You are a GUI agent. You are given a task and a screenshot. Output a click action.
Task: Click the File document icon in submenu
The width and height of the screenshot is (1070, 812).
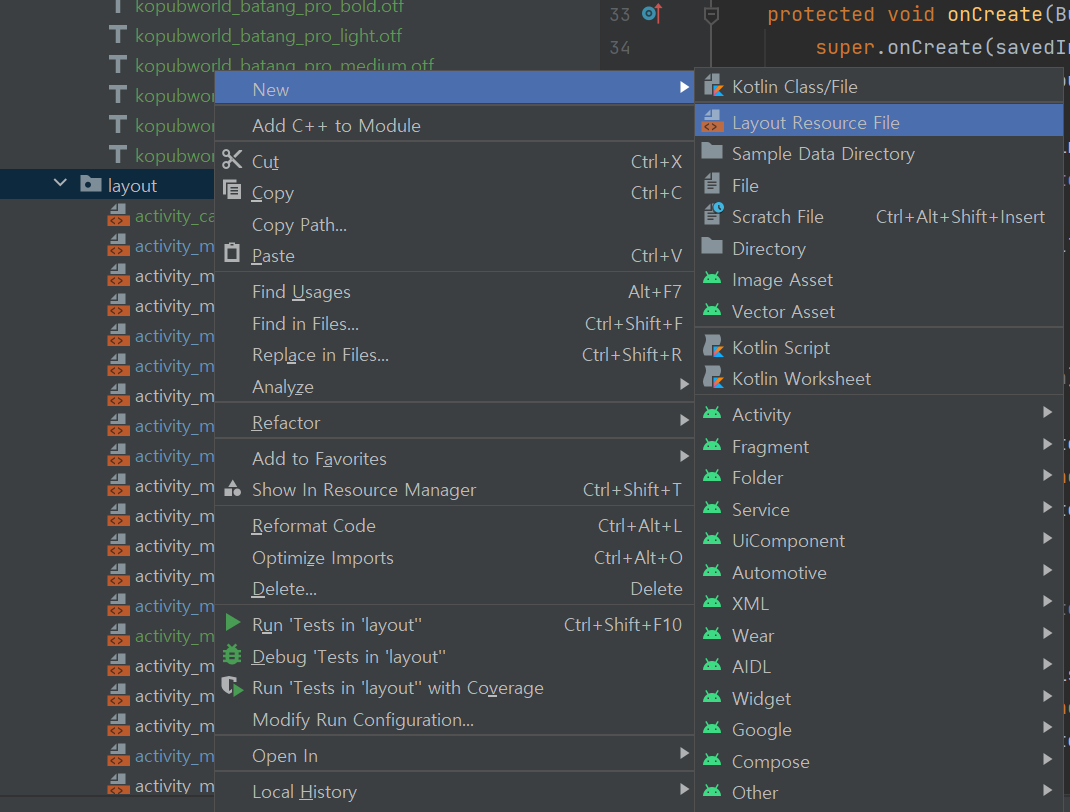point(712,184)
